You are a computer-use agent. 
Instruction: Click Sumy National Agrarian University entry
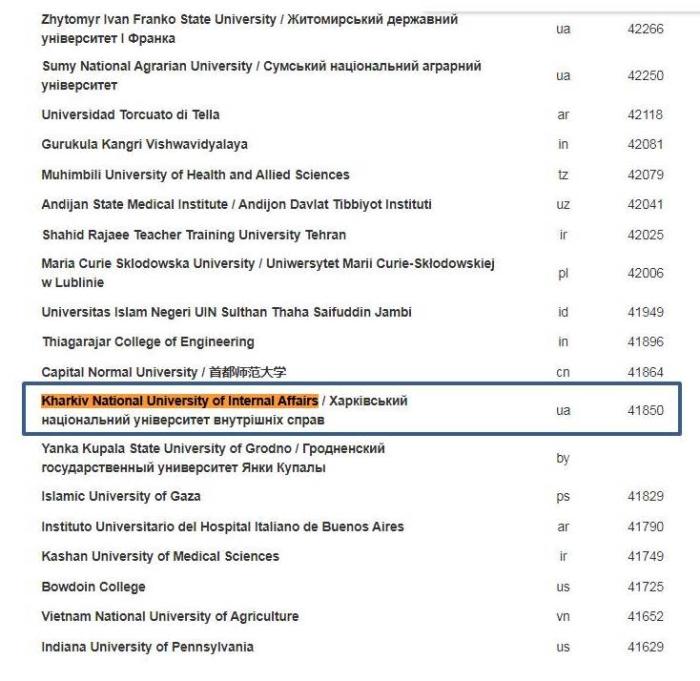click(147, 66)
